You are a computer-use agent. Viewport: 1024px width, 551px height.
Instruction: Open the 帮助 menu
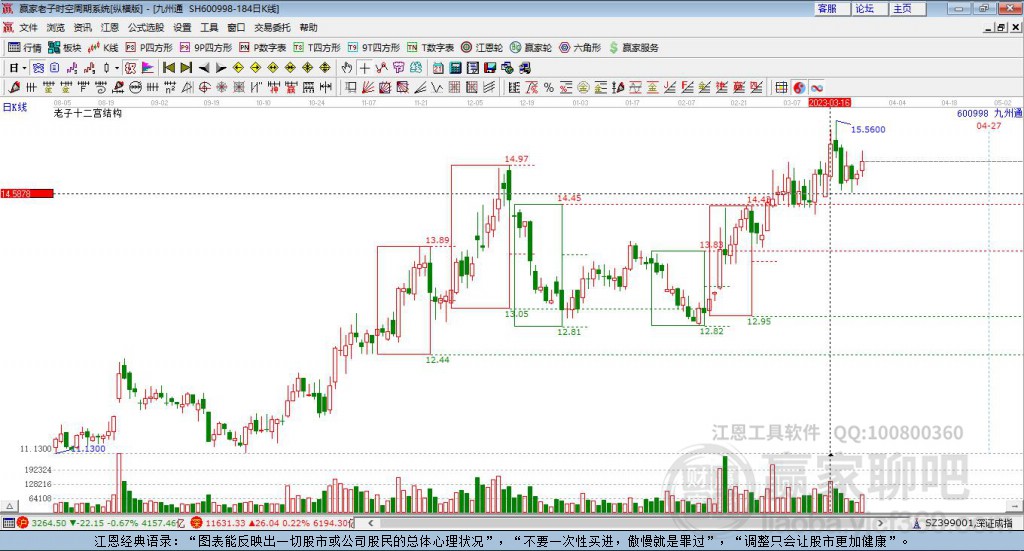308,27
